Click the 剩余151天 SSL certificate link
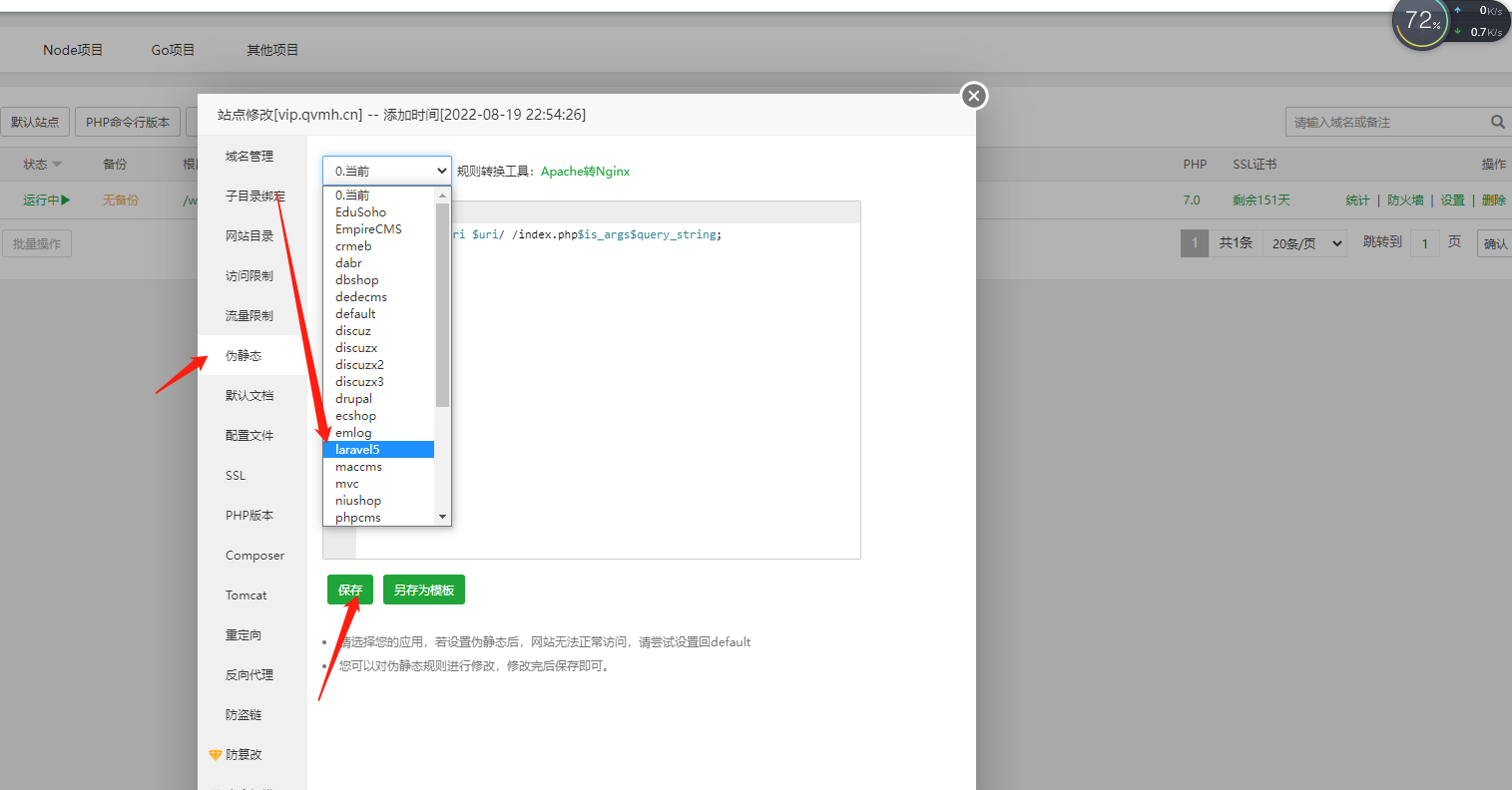Image resolution: width=1512 pixels, height=790 pixels. [x=1261, y=200]
